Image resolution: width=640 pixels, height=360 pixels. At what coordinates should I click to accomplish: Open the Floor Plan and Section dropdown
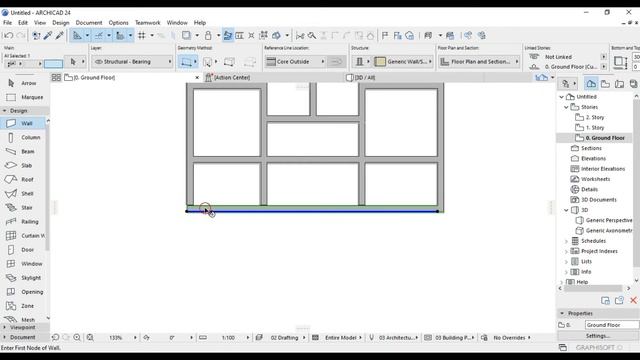click(x=479, y=62)
